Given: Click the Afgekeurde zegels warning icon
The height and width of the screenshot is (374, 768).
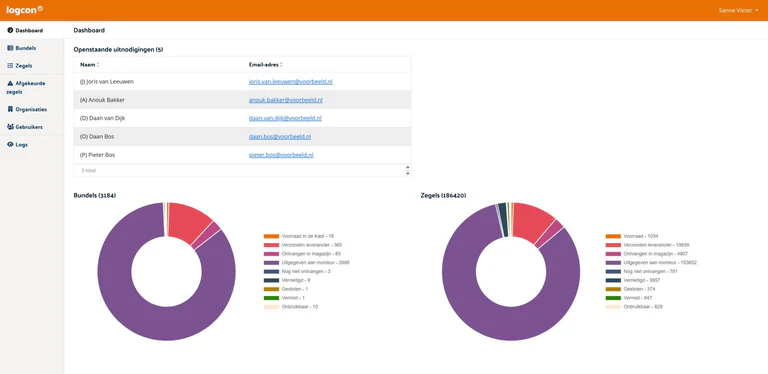Looking at the screenshot, I should tap(10, 83).
